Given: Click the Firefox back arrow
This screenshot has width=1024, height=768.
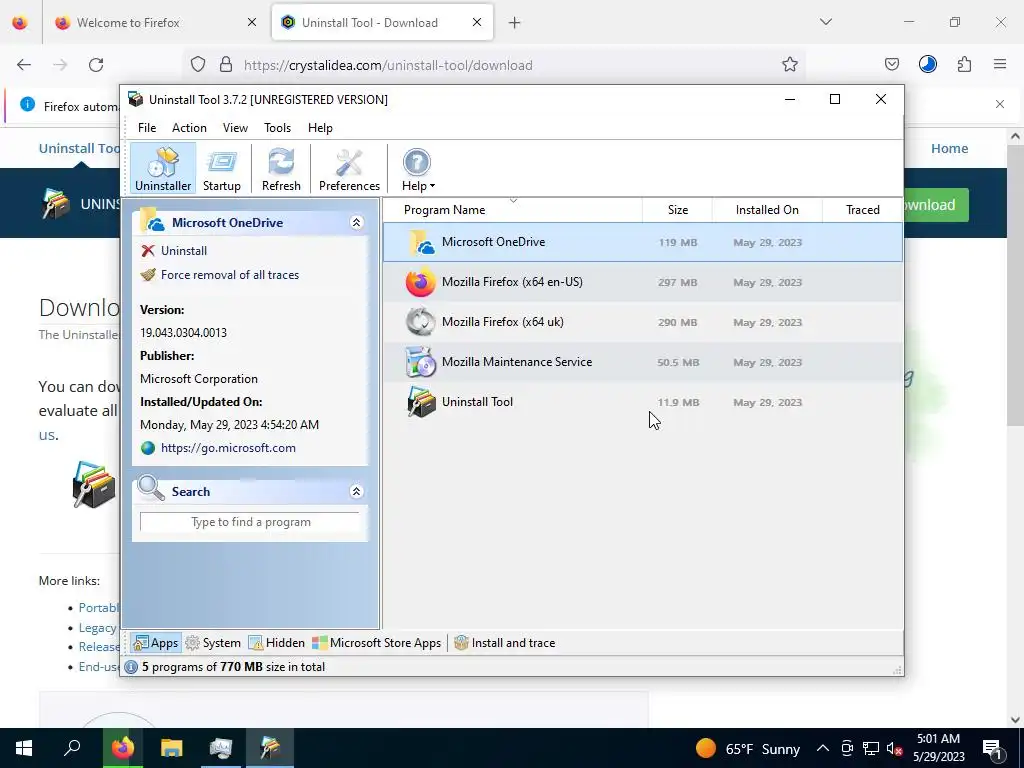Looking at the screenshot, I should pos(24,65).
